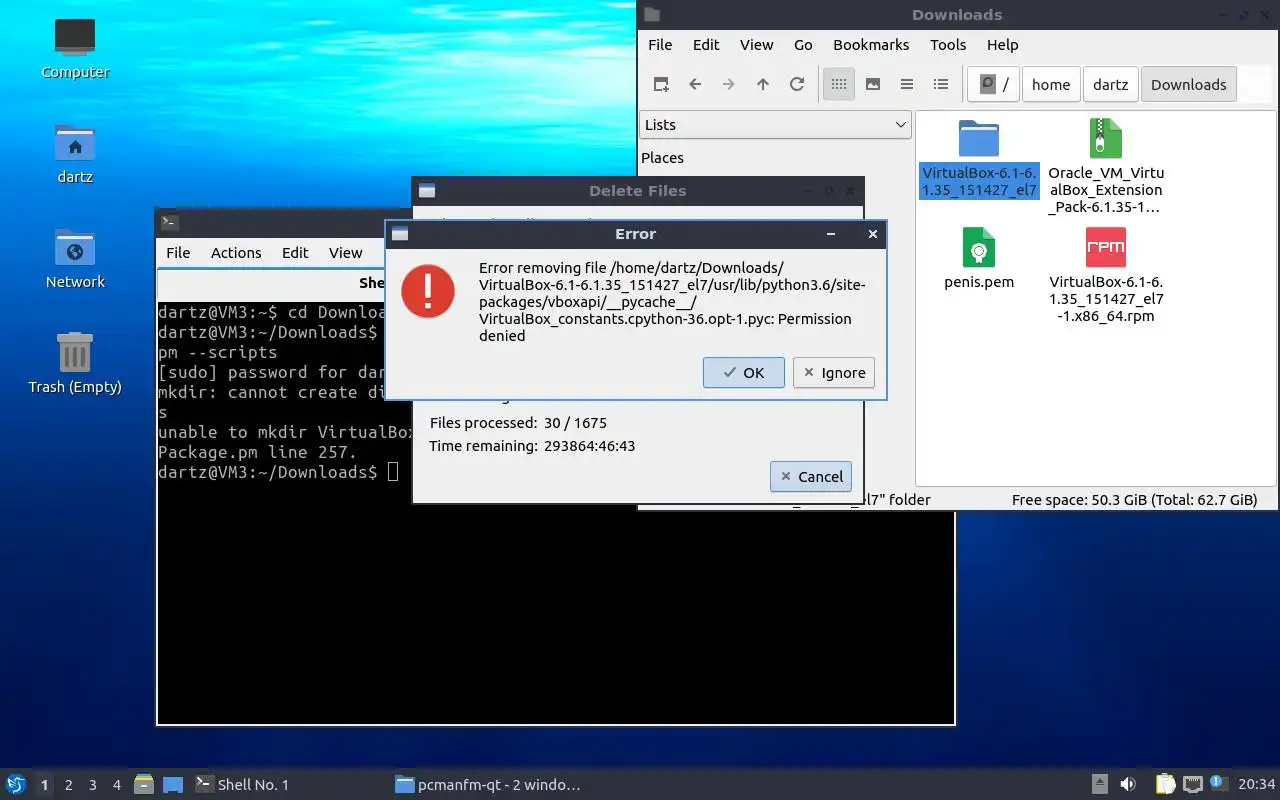Open terminal Edit menu

295,253
